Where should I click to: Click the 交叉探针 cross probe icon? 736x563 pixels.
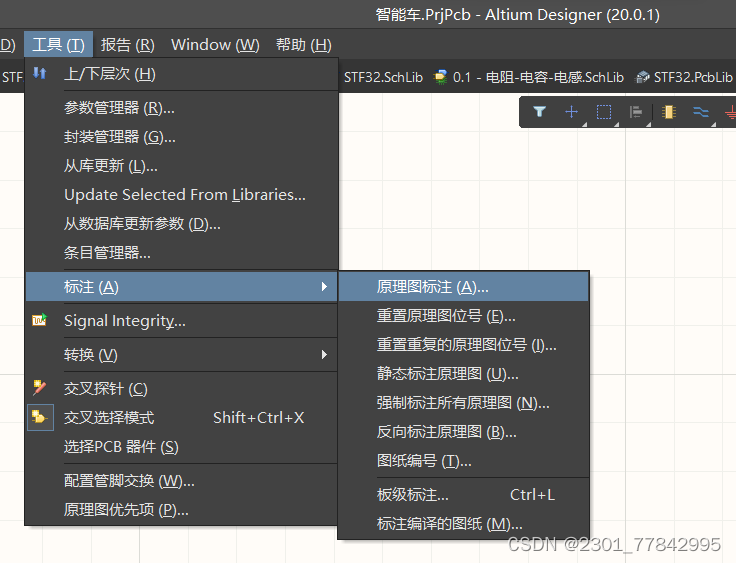point(39,388)
